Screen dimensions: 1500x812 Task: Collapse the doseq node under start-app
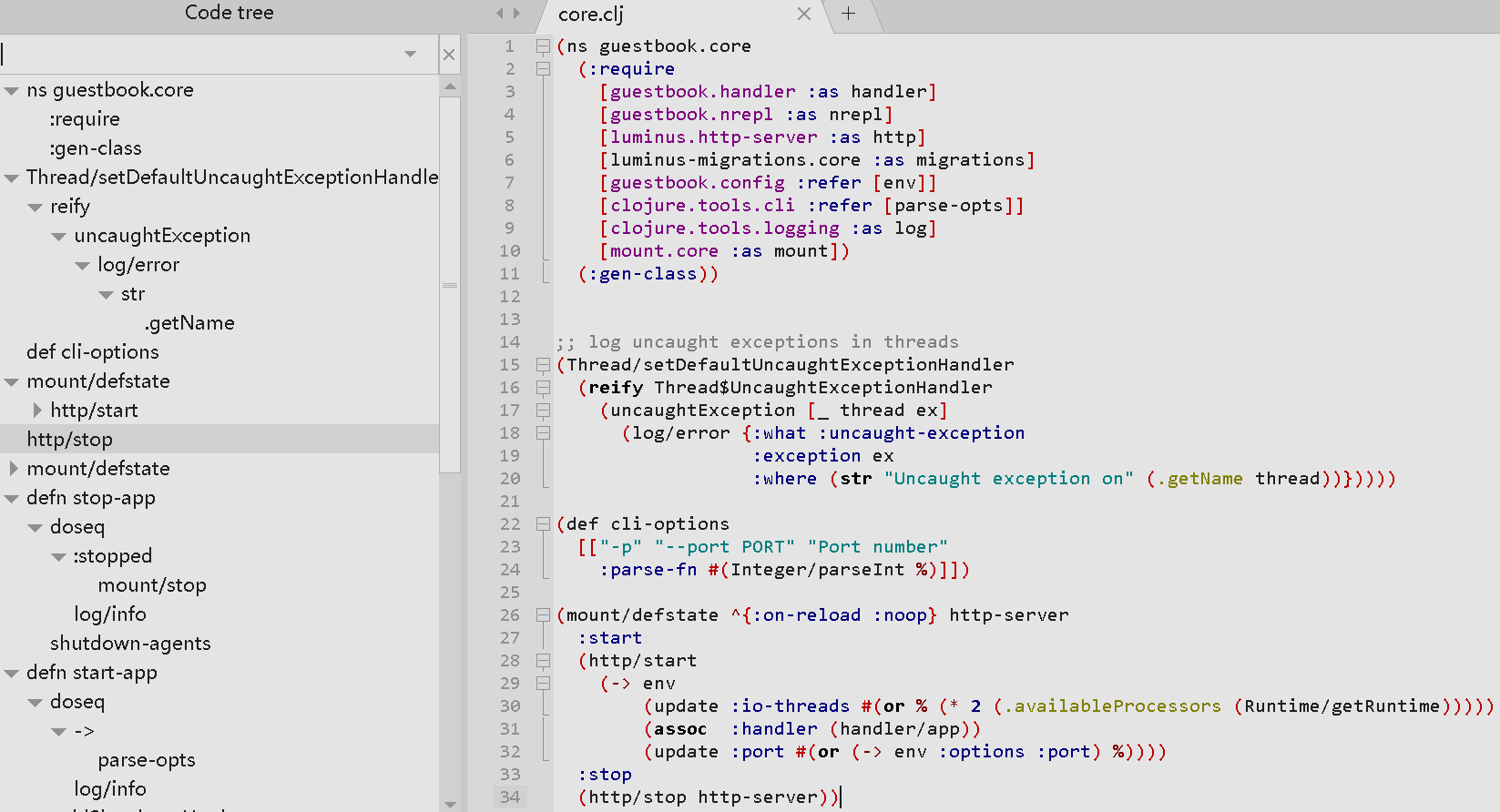point(36,703)
